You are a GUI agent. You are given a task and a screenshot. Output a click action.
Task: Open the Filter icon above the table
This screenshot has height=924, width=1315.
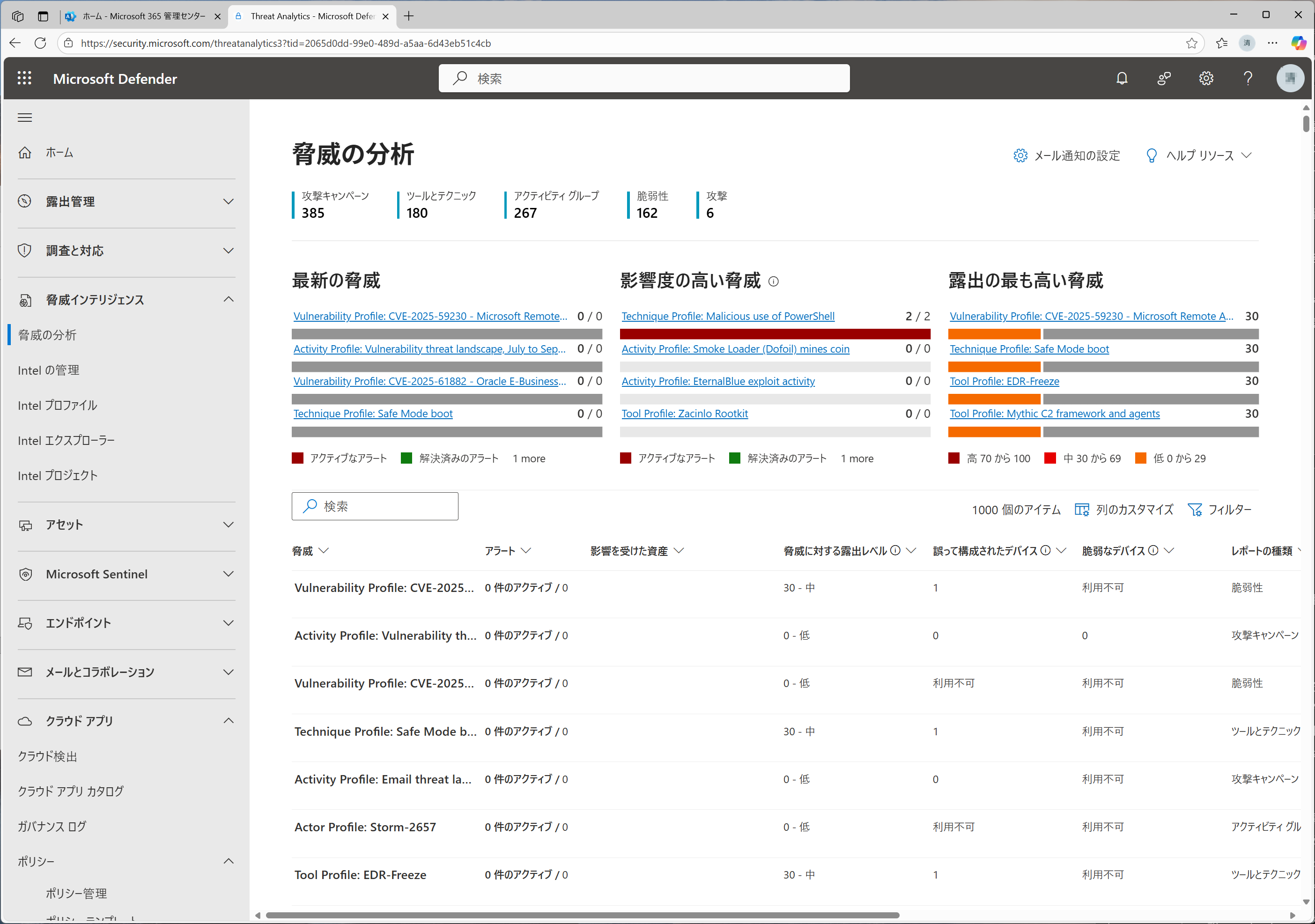[1195, 509]
